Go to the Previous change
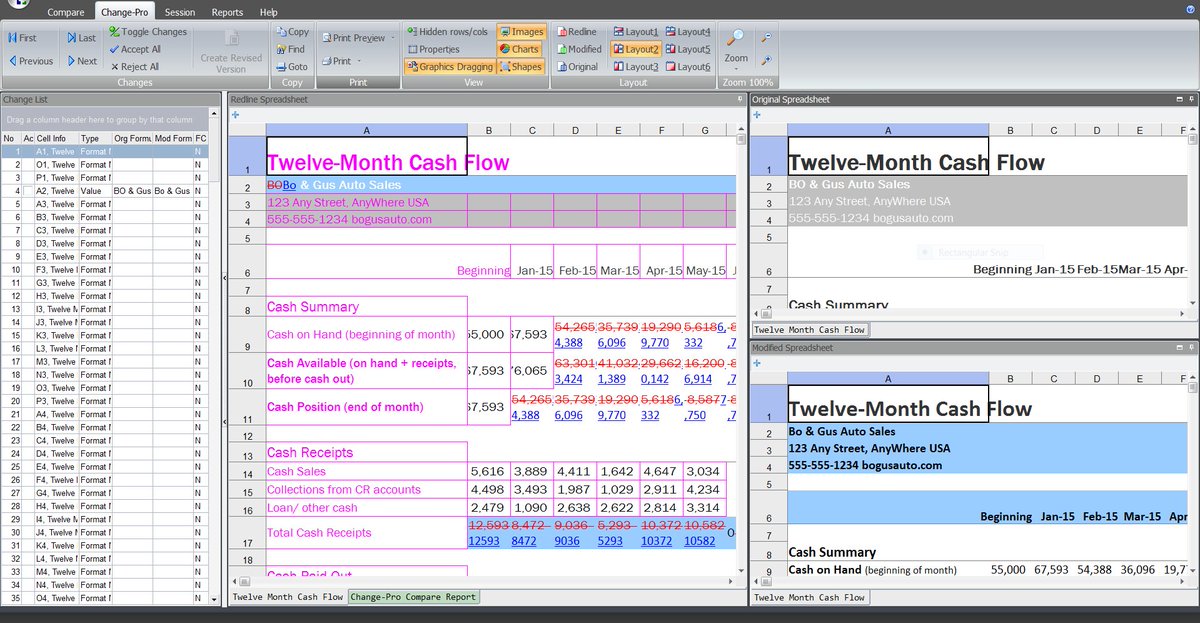Image resolution: width=1200 pixels, height=623 pixels. pos(30,61)
